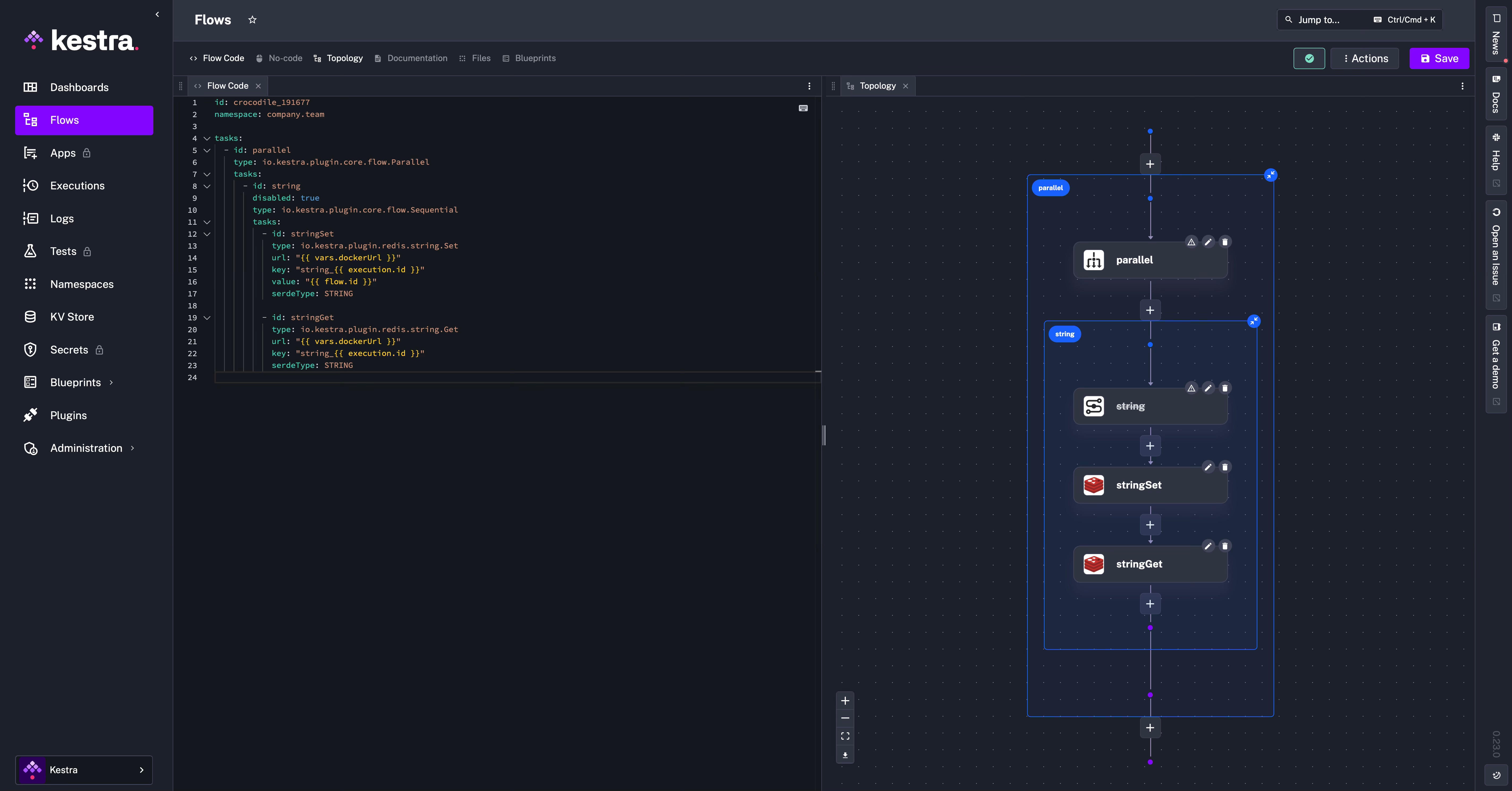Expand the Blueprints sidebar submenu
This screenshot has height=791, width=1512.
coord(111,382)
